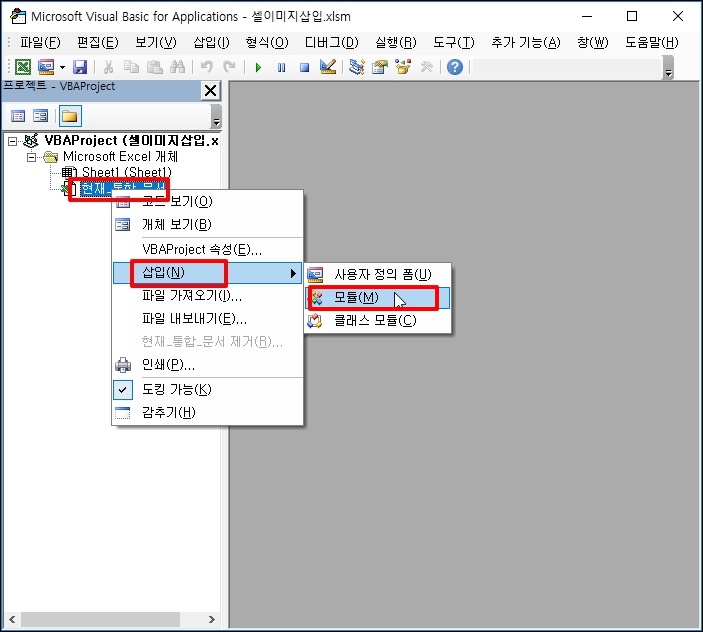703x632 pixels.
Task: Choose 파일 내보내기(E)... in context menu
Action: [208, 319]
